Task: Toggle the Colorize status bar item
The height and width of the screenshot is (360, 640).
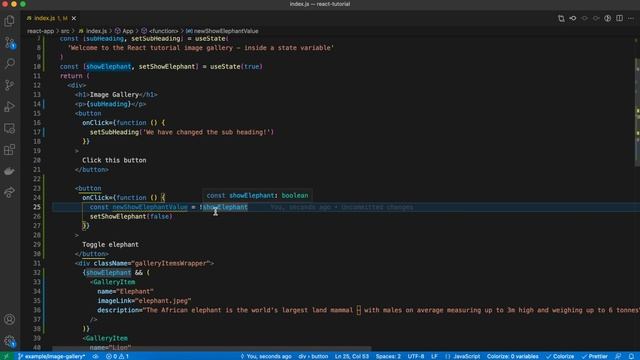Action: 560,356
